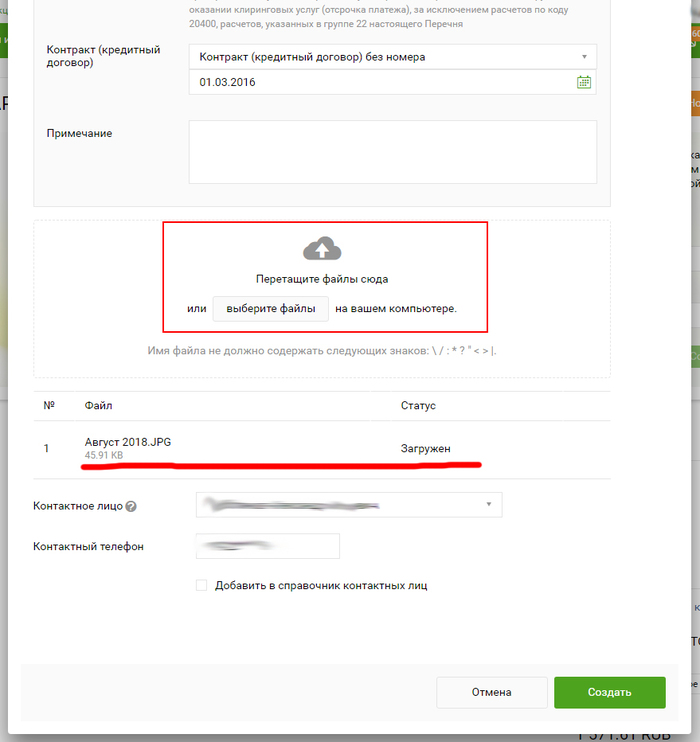The width and height of the screenshot is (700, 742).
Task: Click the 45.91 KB file size text
Action: [x=104, y=456]
